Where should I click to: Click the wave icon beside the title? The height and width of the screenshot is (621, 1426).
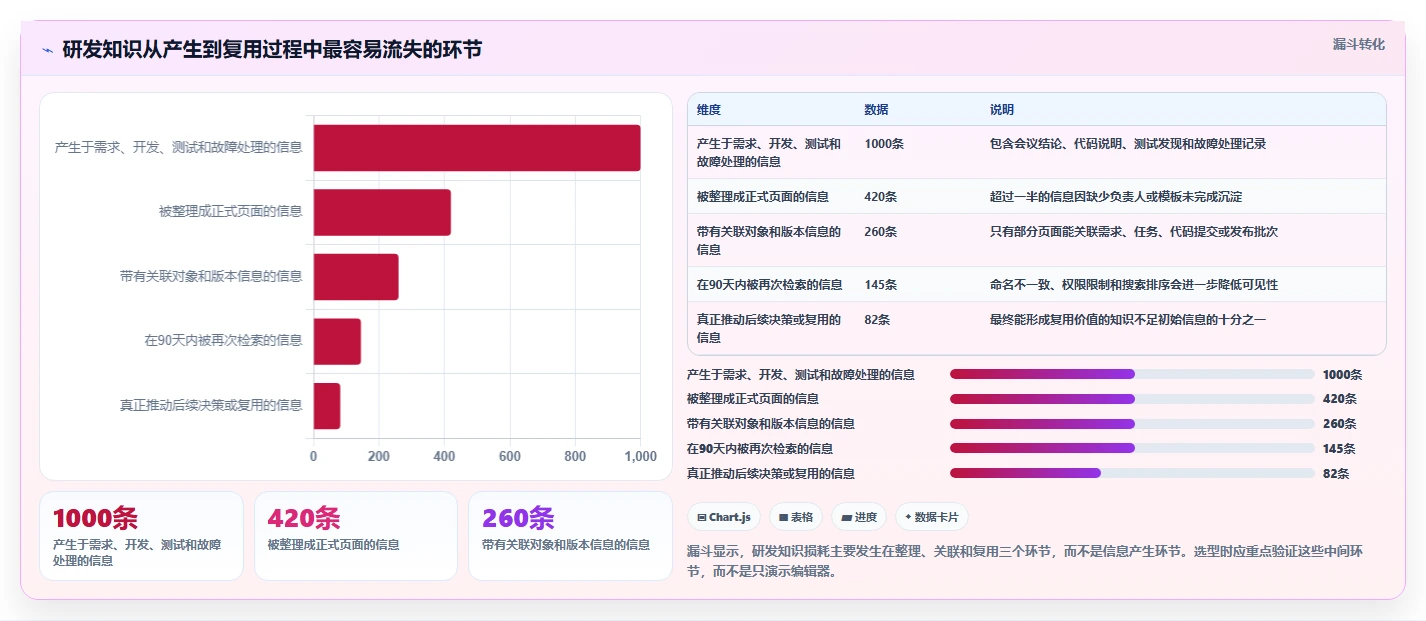point(47,49)
